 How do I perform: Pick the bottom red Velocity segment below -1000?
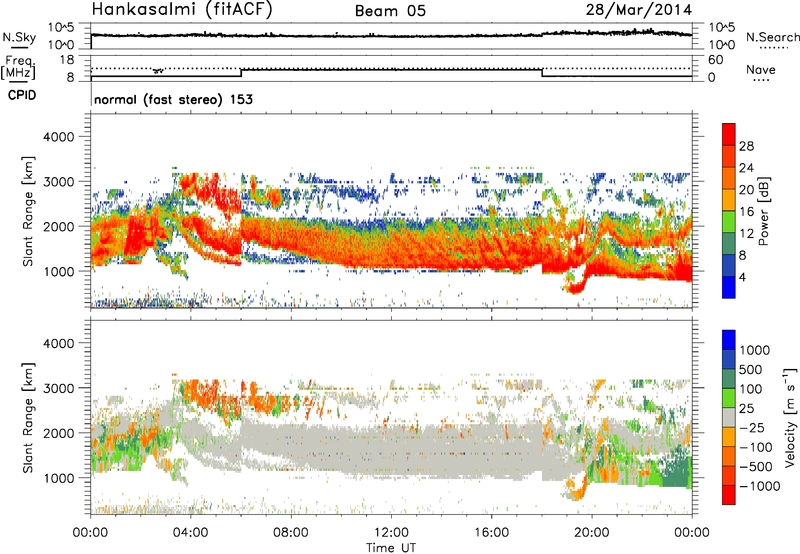729,495
